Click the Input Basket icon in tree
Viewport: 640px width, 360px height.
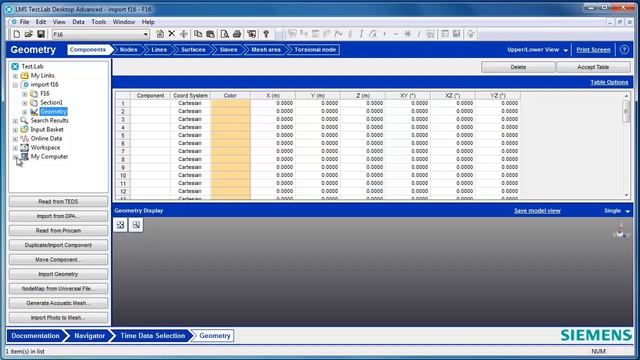24,129
